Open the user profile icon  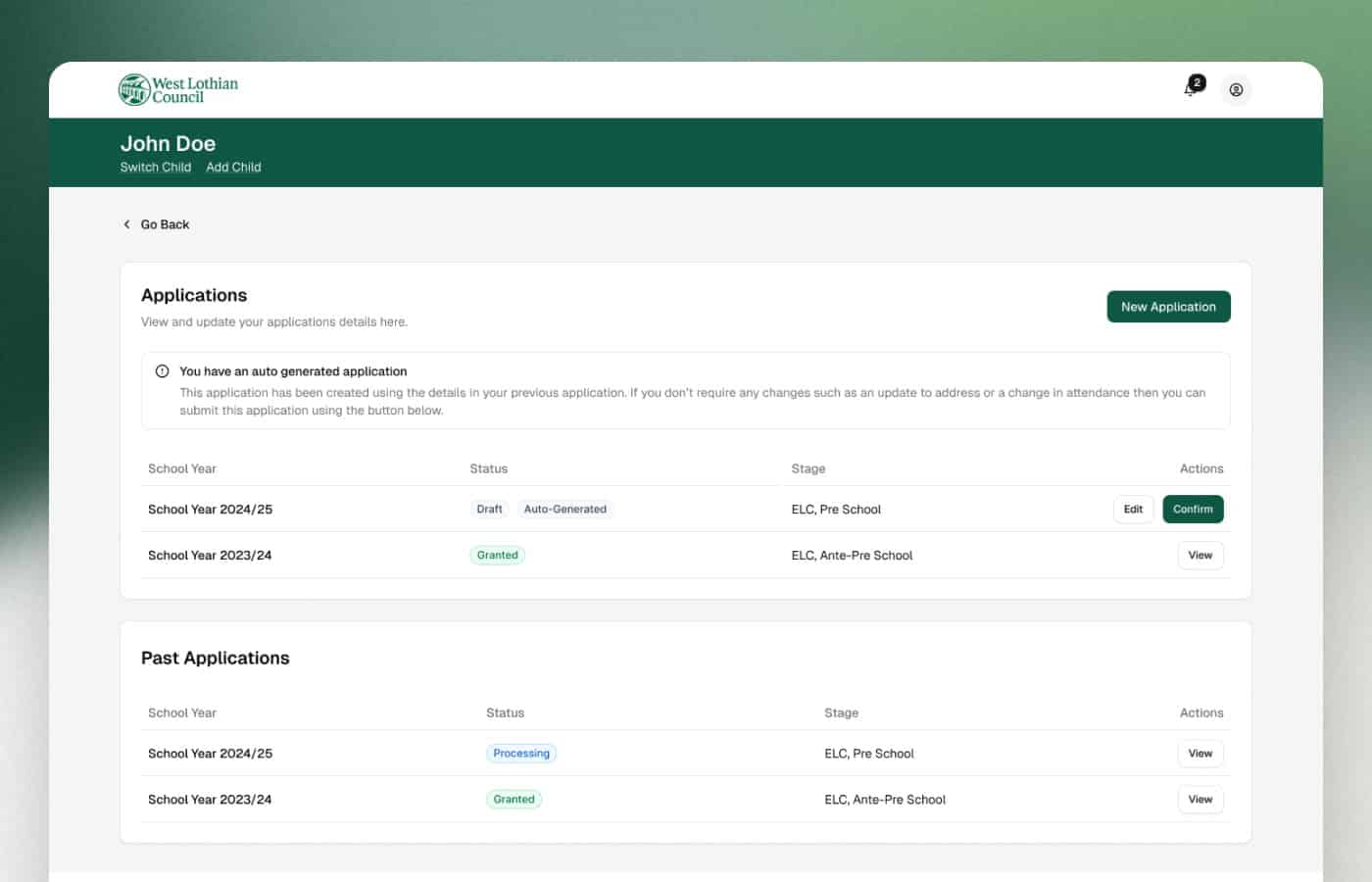[x=1236, y=90]
